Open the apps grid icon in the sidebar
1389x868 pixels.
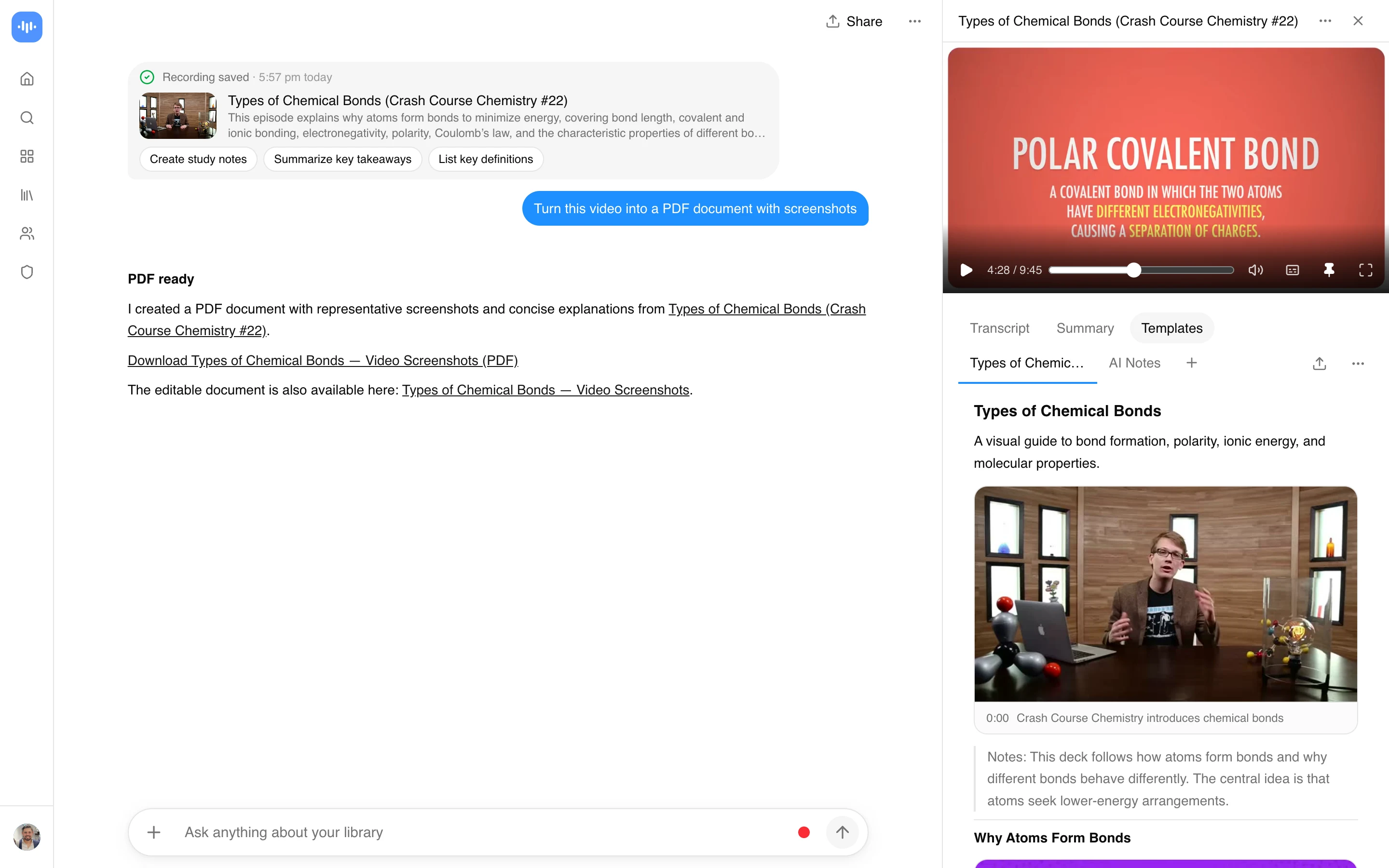tap(27, 156)
